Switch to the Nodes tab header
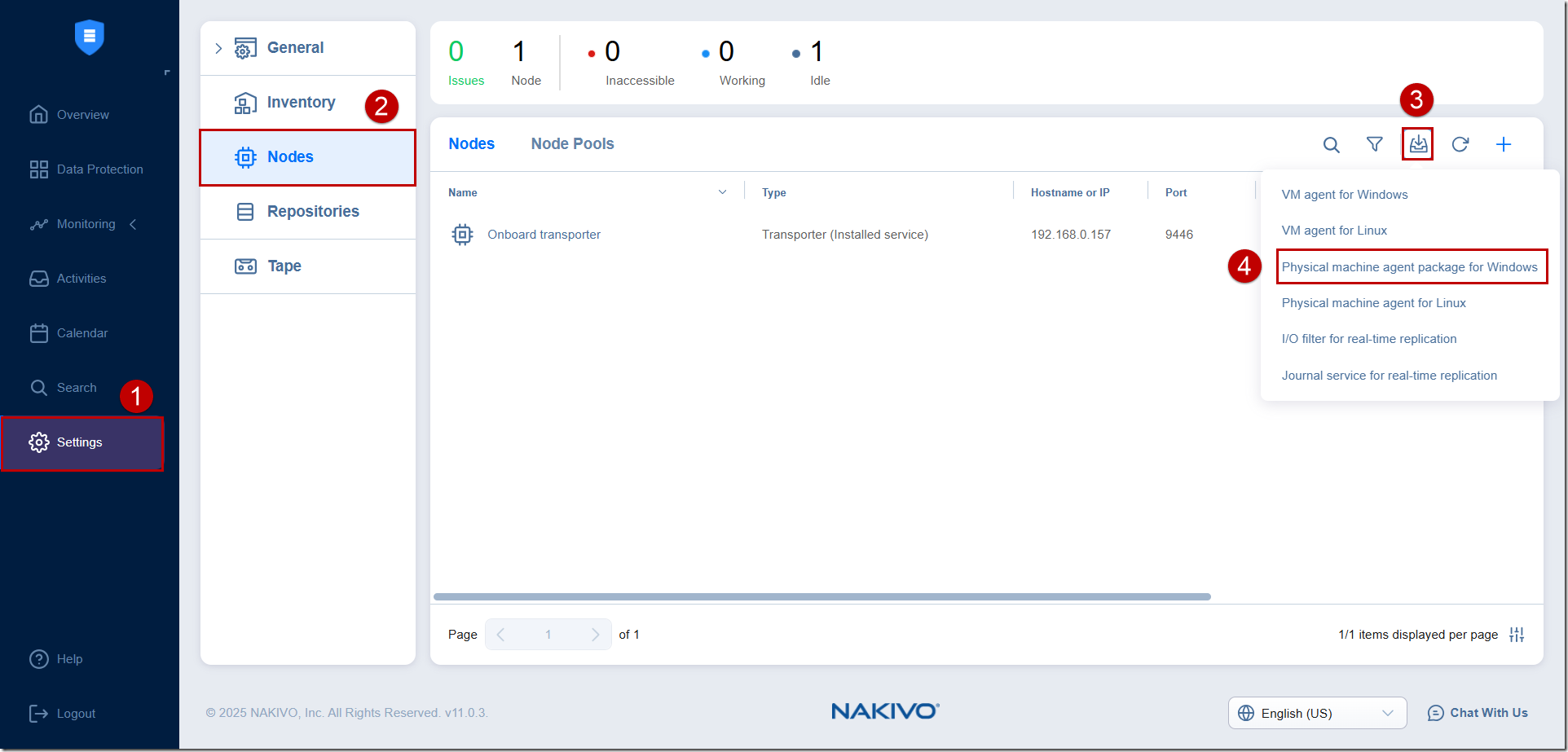Viewport: 1568px width, 752px height. click(472, 144)
